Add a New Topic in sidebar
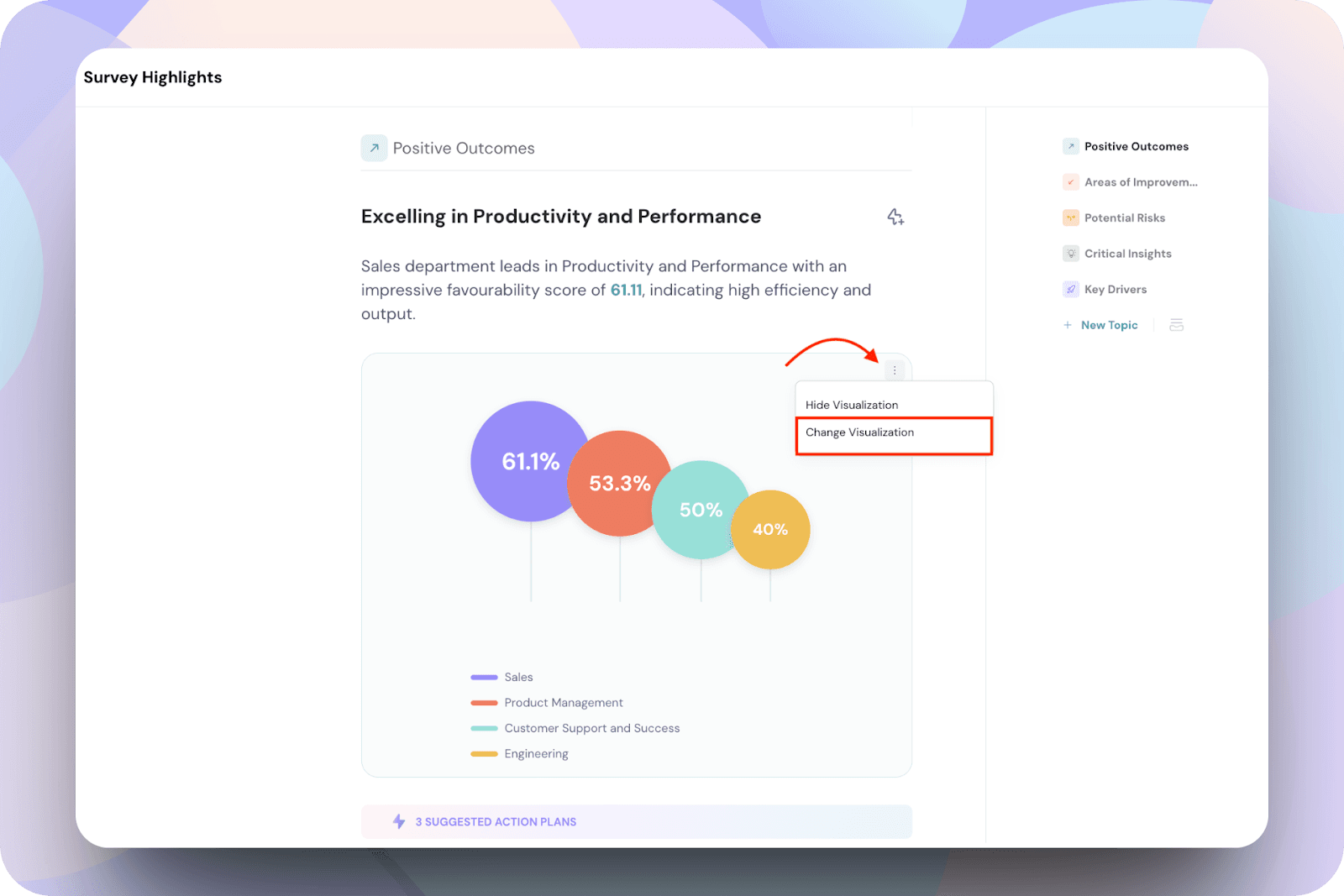Image resolution: width=1344 pixels, height=896 pixels. coord(1109,325)
